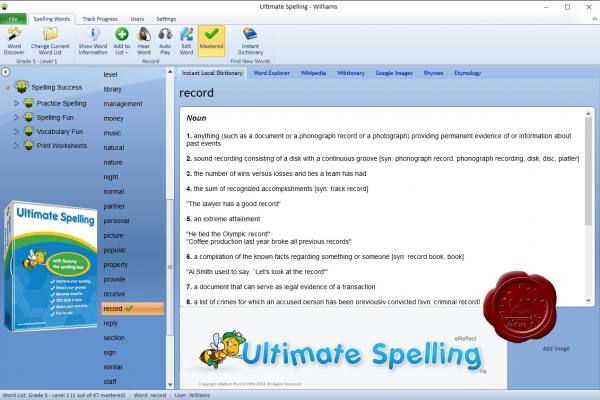The width and height of the screenshot is (600, 400).
Task: Open the Instant Dictionary tool
Action: point(250,41)
